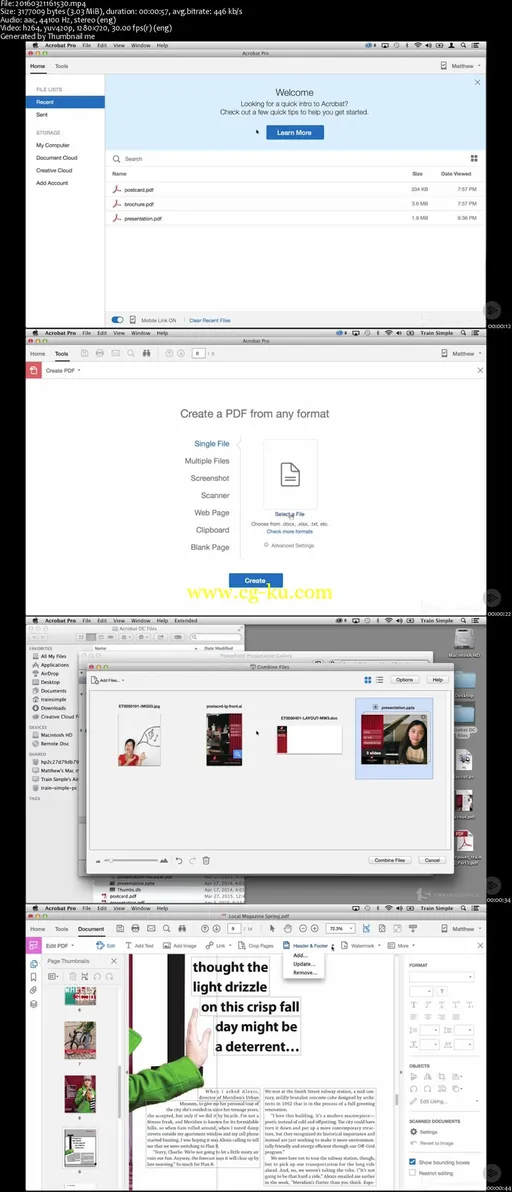Select Web Page in Create PDF options
The height and width of the screenshot is (1192, 512).
211,512
